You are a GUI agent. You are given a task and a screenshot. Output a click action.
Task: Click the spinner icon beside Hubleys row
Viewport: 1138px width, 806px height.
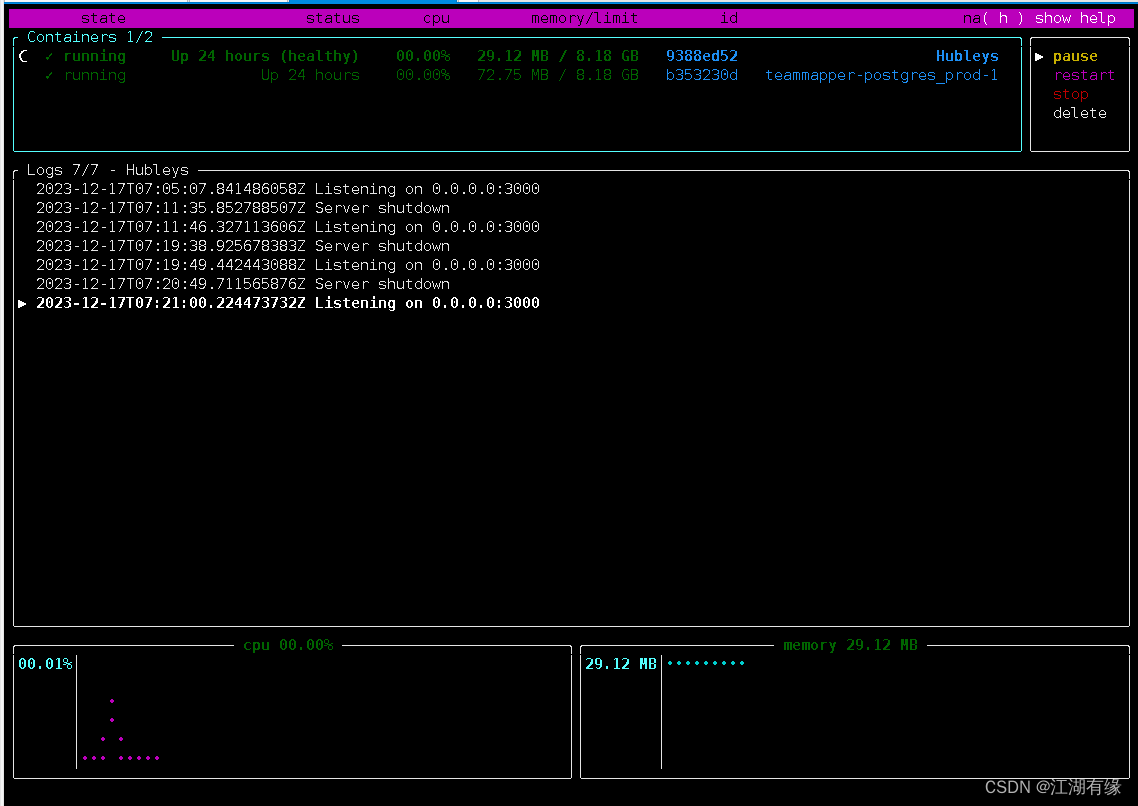point(23,56)
